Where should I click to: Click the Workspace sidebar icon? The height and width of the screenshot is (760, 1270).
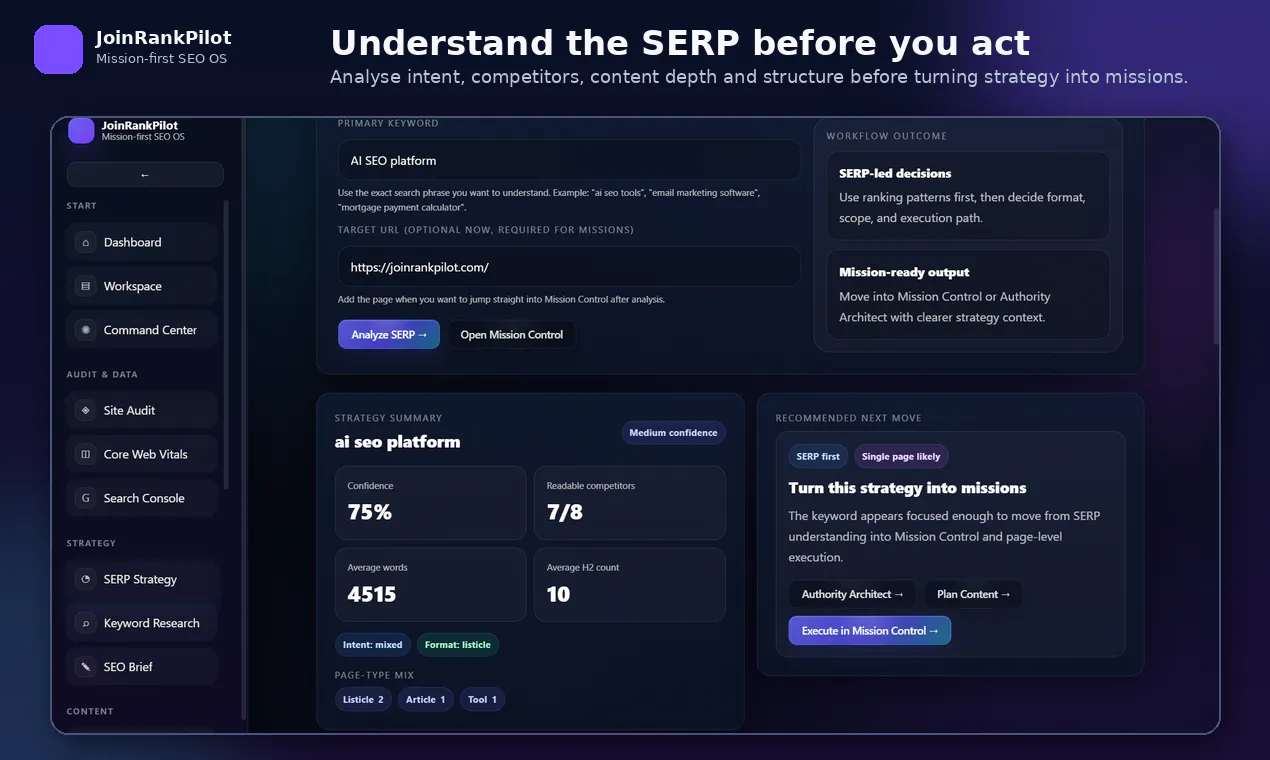click(x=85, y=286)
